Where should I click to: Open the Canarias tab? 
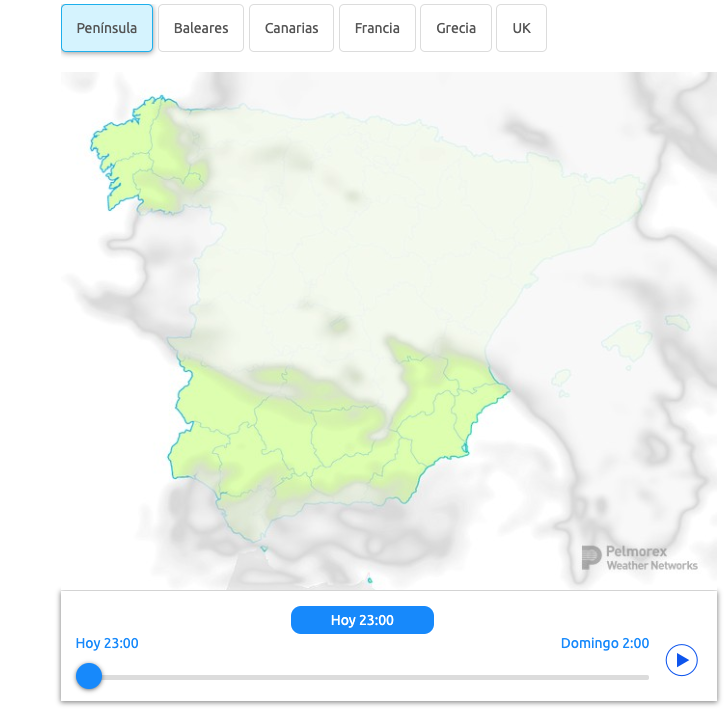click(291, 28)
